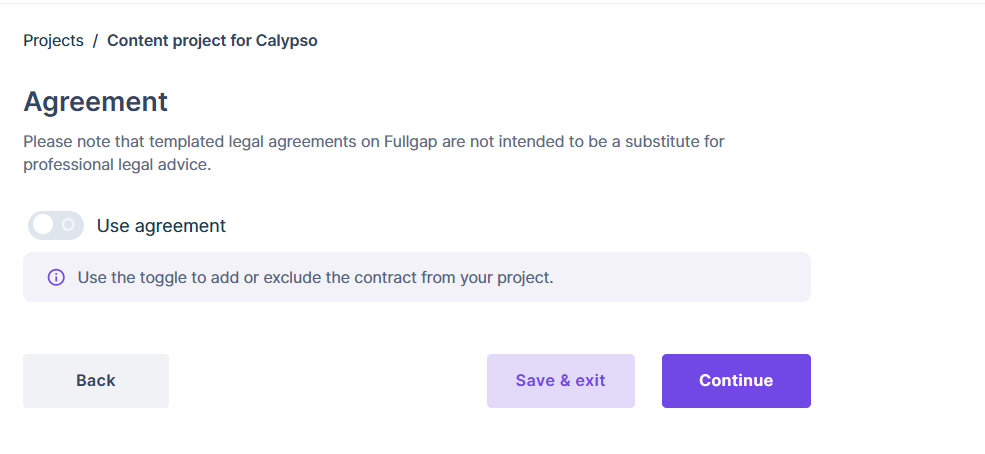Click the Save & exit button
The height and width of the screenshot is (454, 985).
click(x=560, y=381)
